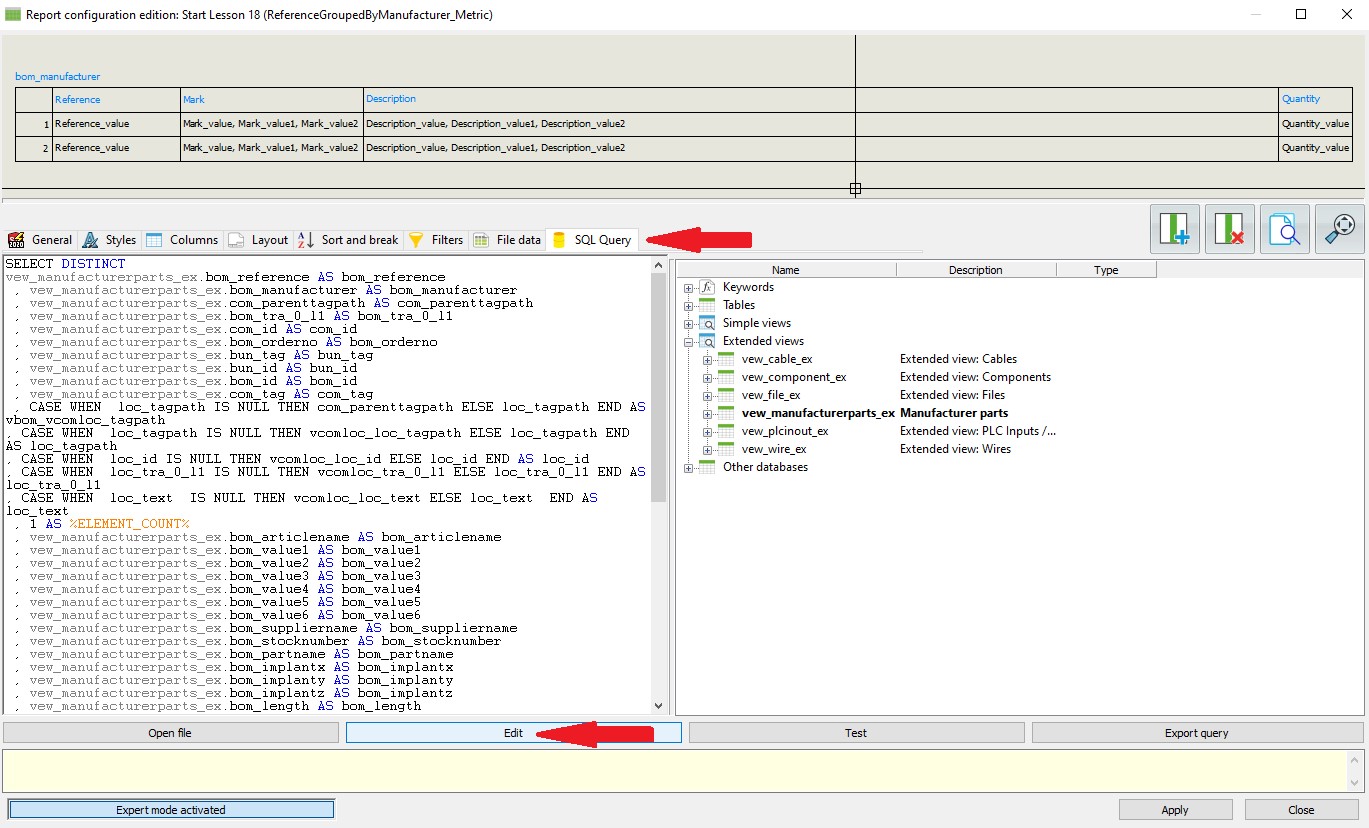Click the add column icon
Screen dimensions: 1369x828
pos(1175,229)
